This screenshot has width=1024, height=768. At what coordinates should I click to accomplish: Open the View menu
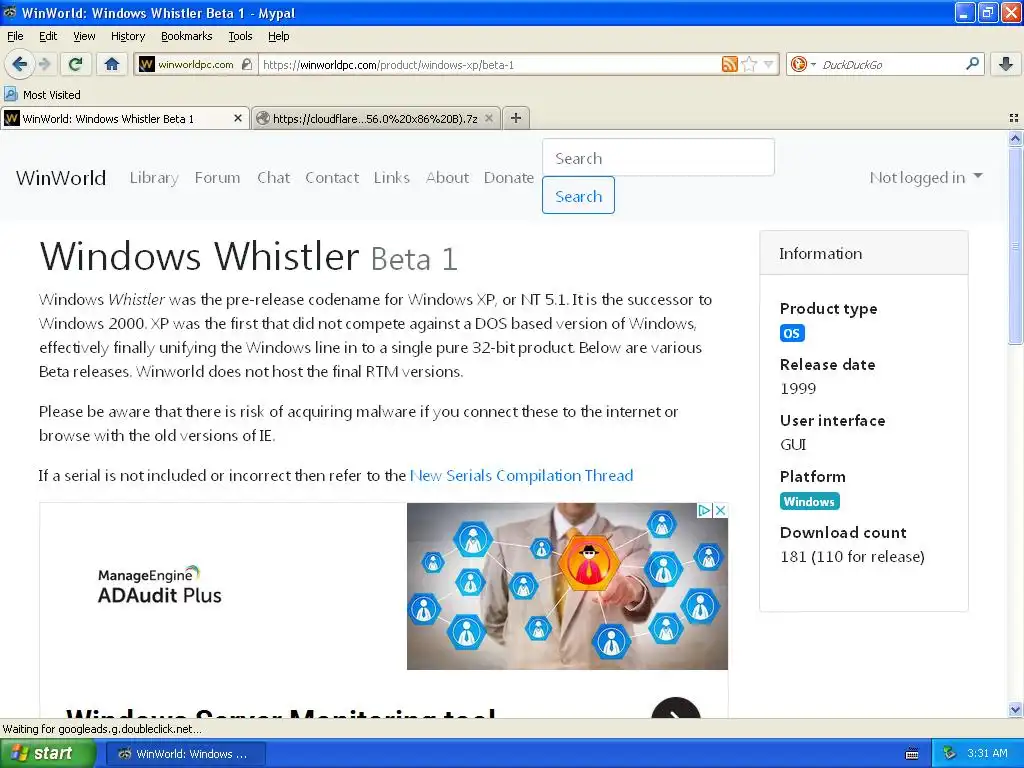tap(84, 36)
